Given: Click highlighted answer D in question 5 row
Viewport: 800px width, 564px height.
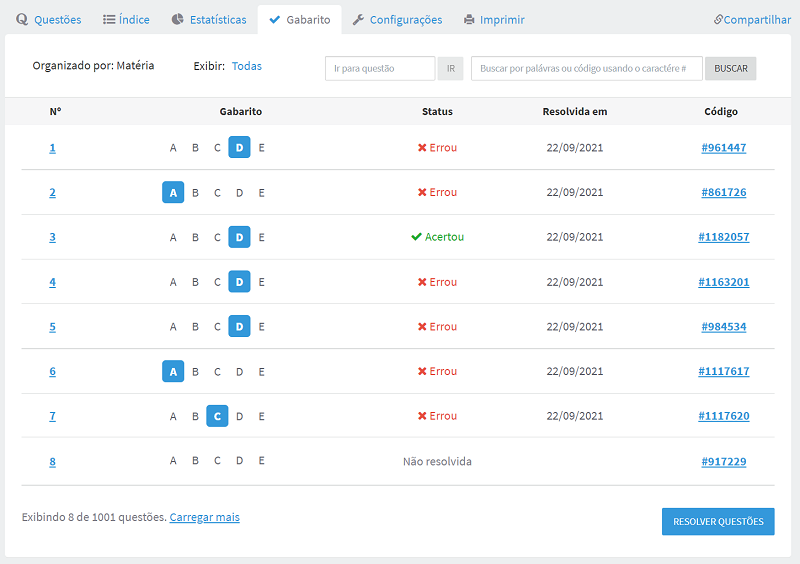Looking at the screenshot, I should [239, 327].
